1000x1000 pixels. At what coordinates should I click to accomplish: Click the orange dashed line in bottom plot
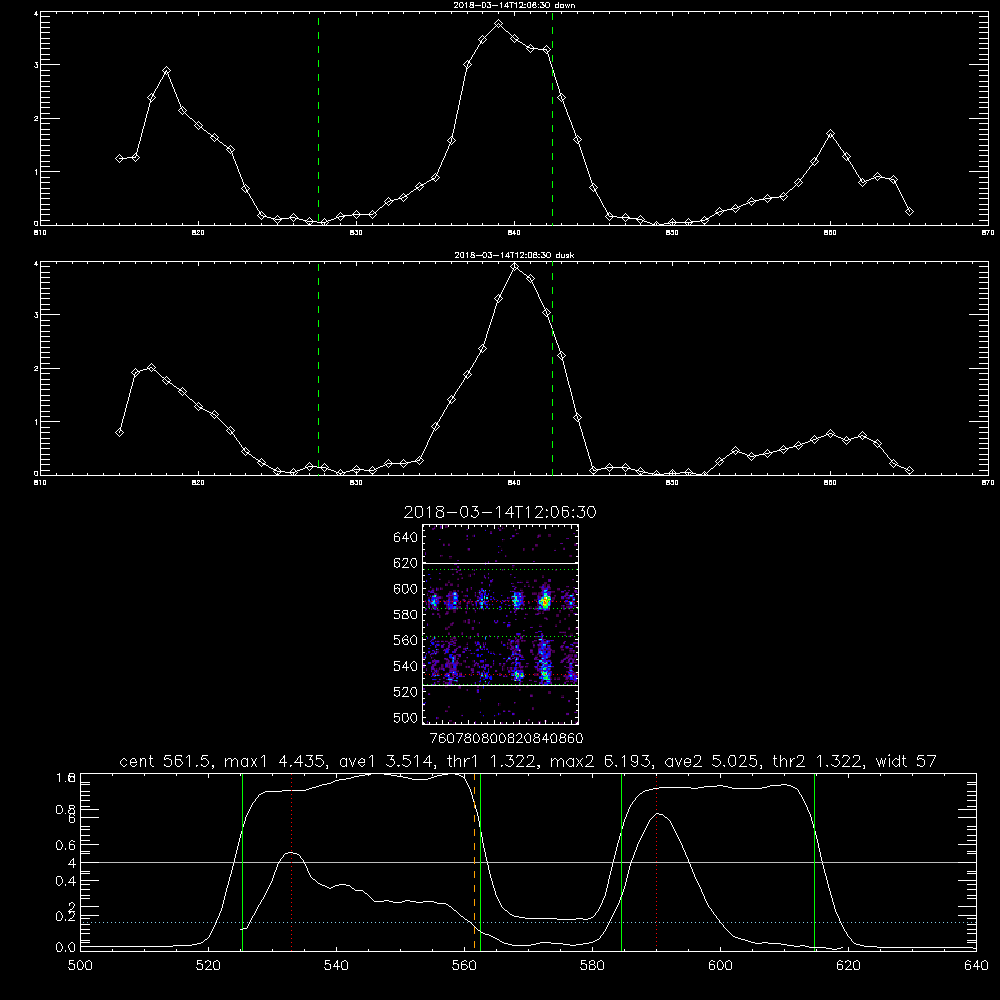[474, 862]
